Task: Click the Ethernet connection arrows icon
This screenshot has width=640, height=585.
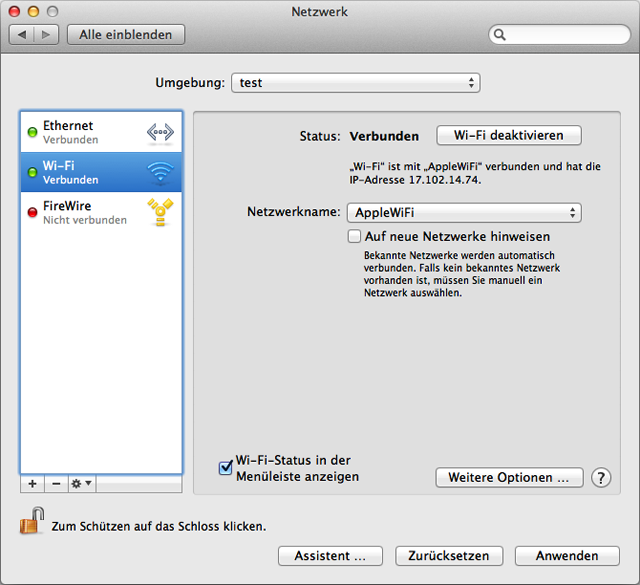Action: tap(160, 132)
